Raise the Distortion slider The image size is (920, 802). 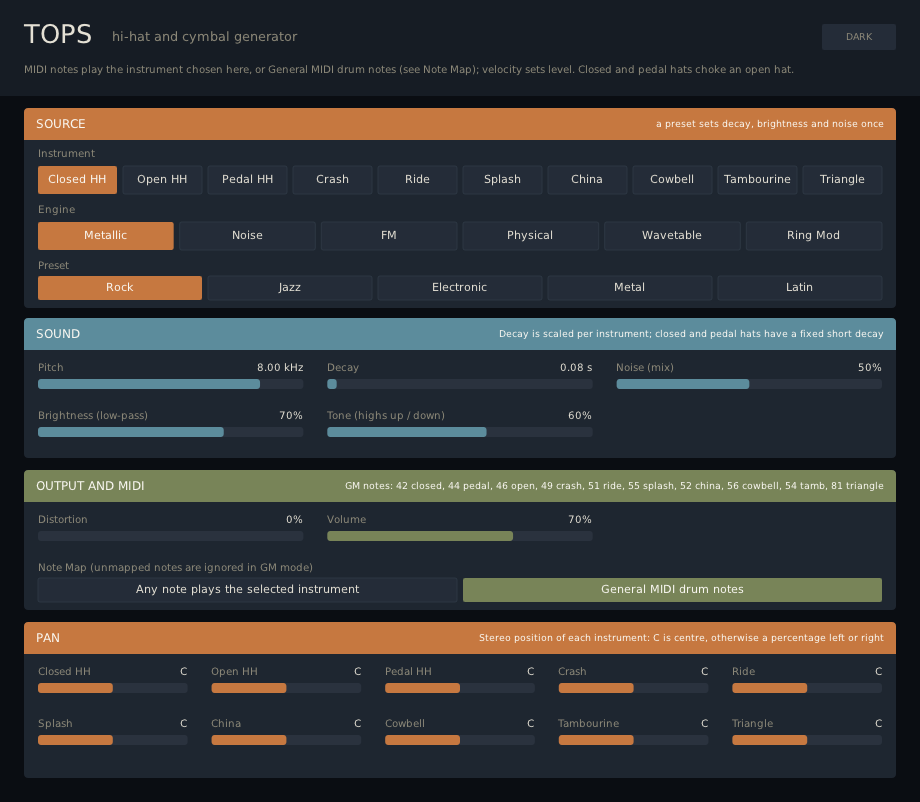(x=170, y=536)
